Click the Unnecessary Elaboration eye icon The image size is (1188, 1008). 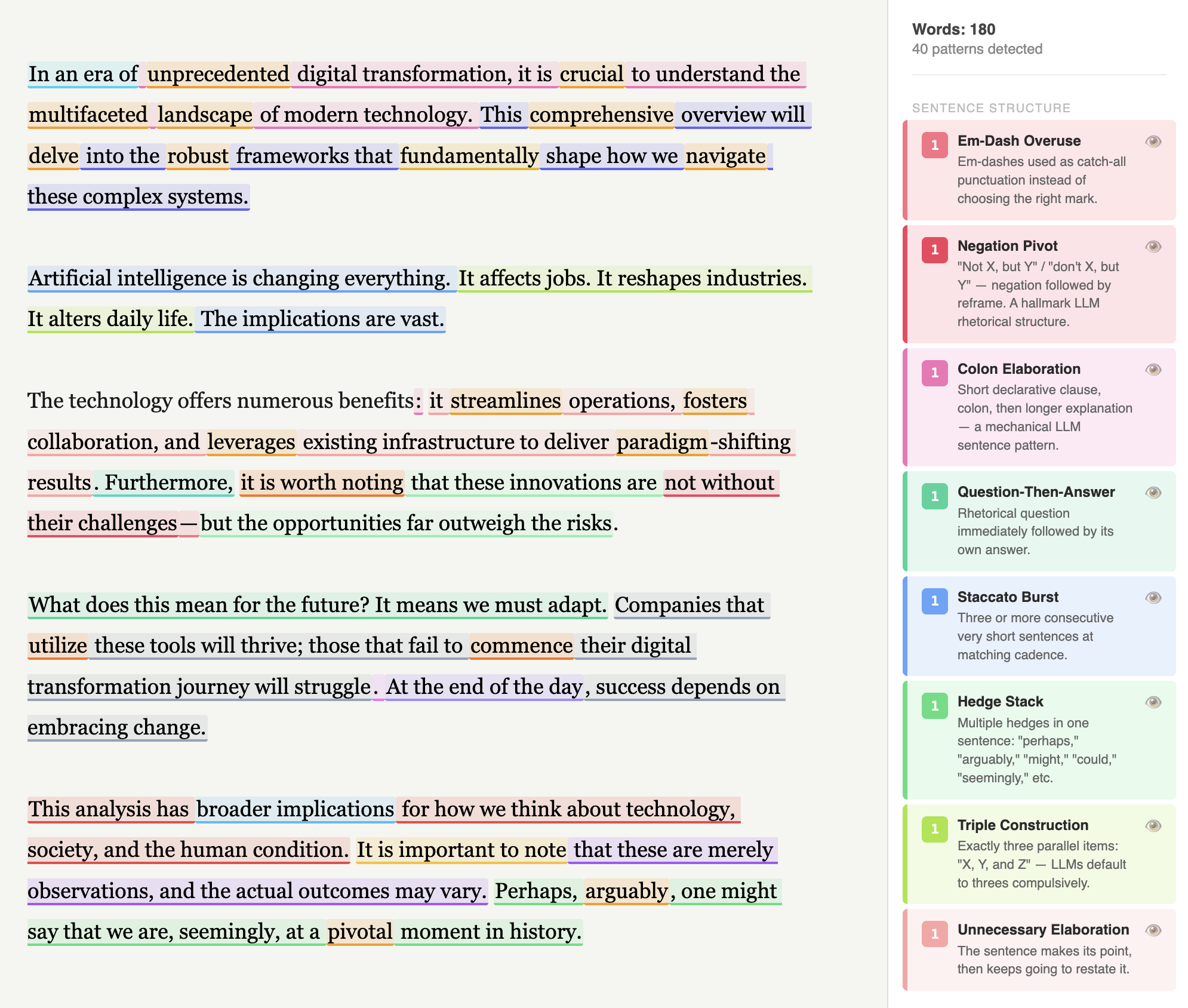click(1153, 930)
